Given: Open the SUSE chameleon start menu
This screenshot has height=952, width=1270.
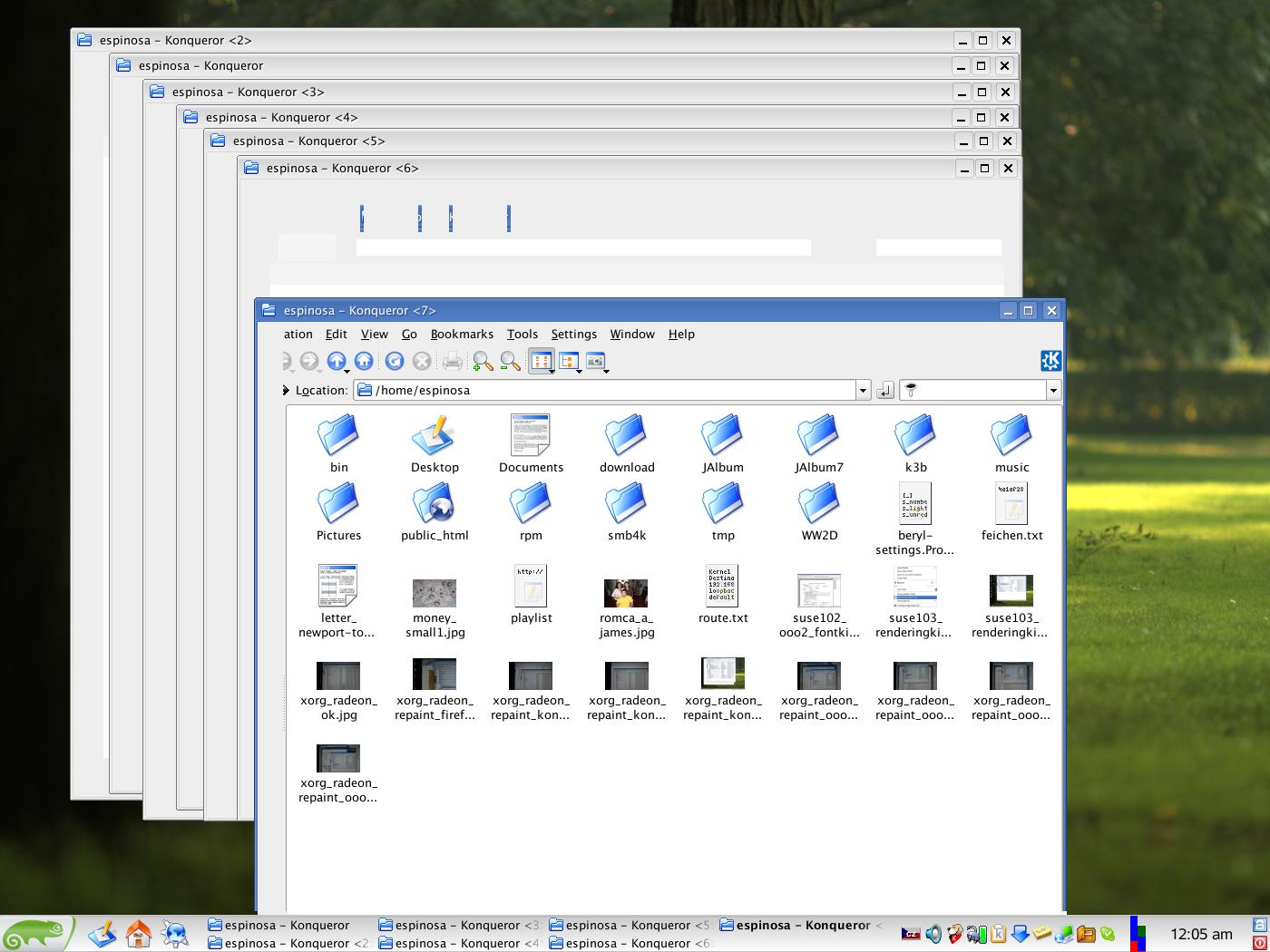Looking at the screenshot, I should (x=37, y=933).
